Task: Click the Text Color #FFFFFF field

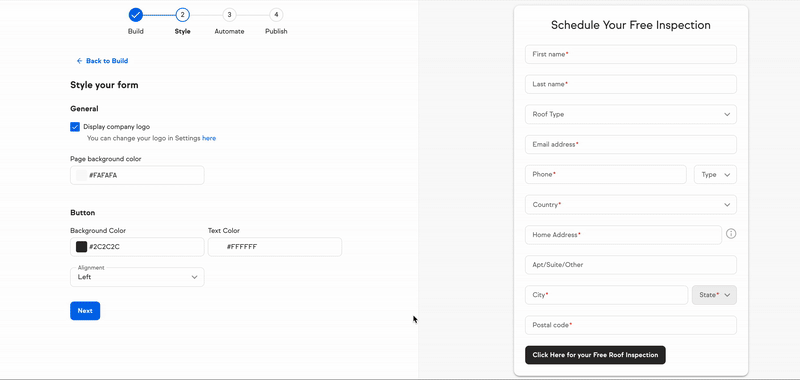Action: click(x=275, y=247)
